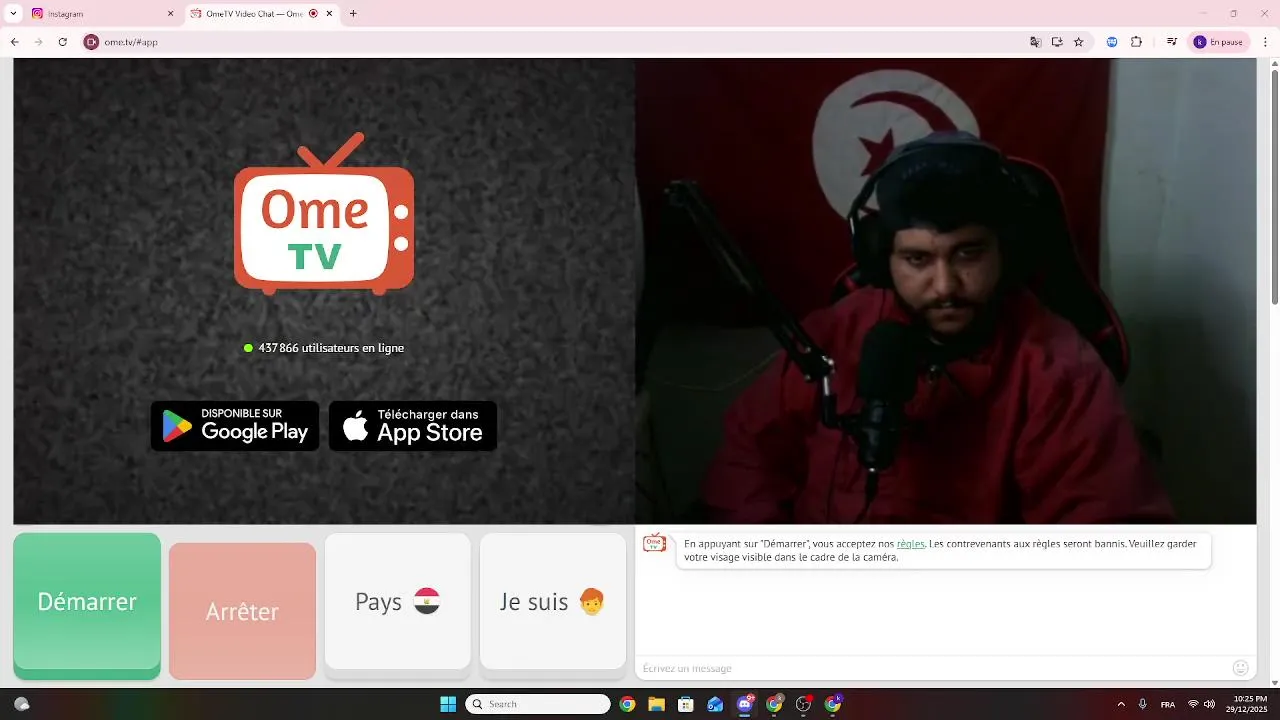Open the En pause profile button

click(x=1219, y=42)
